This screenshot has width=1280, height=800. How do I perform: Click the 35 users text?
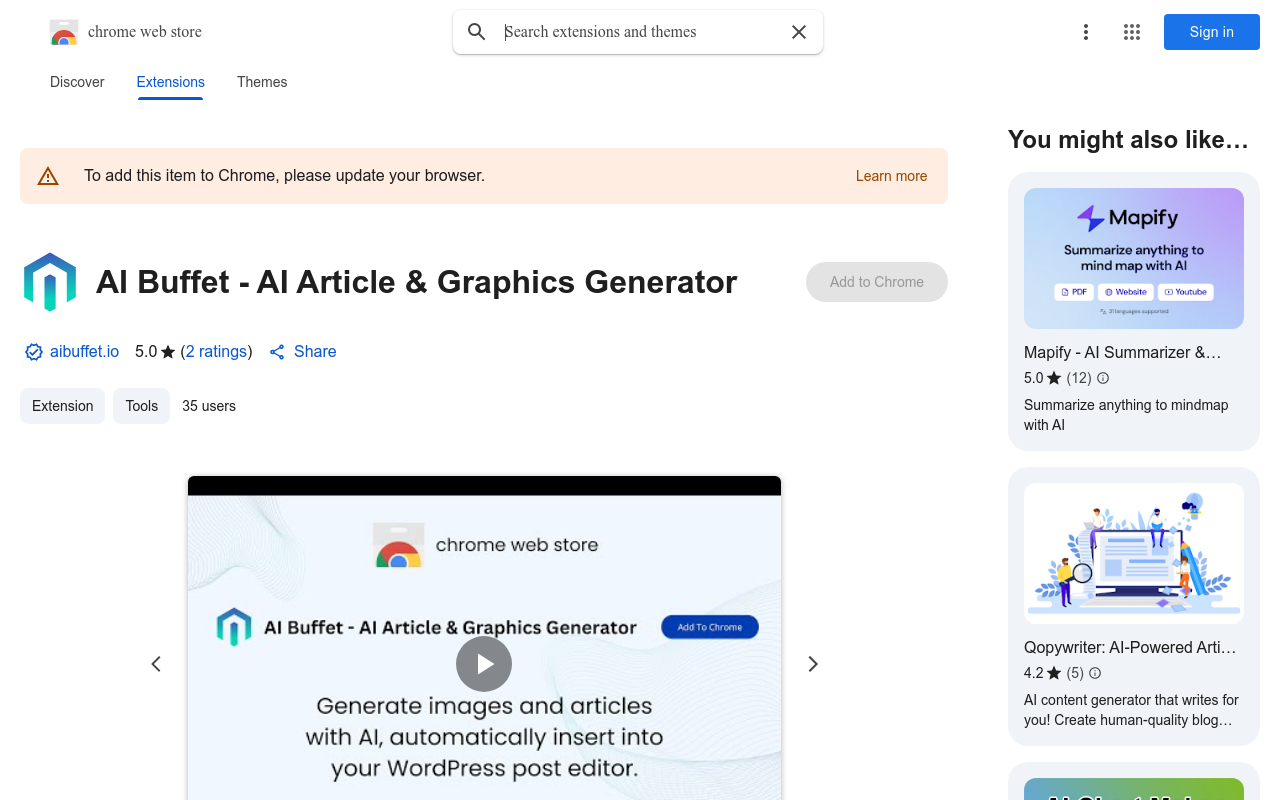209,406
